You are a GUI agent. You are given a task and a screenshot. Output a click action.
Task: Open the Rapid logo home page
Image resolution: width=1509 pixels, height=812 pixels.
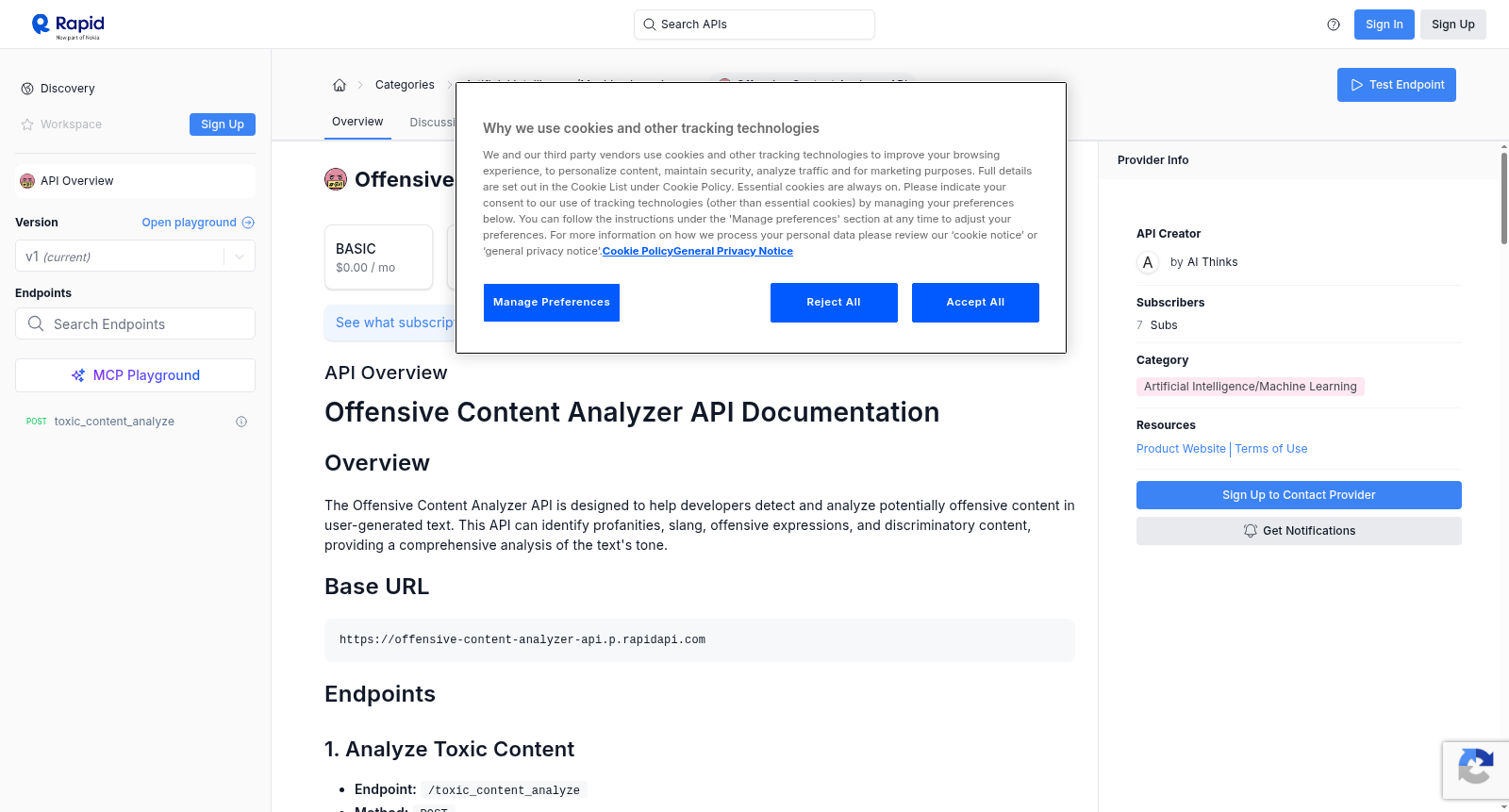(x=68, y=25)
